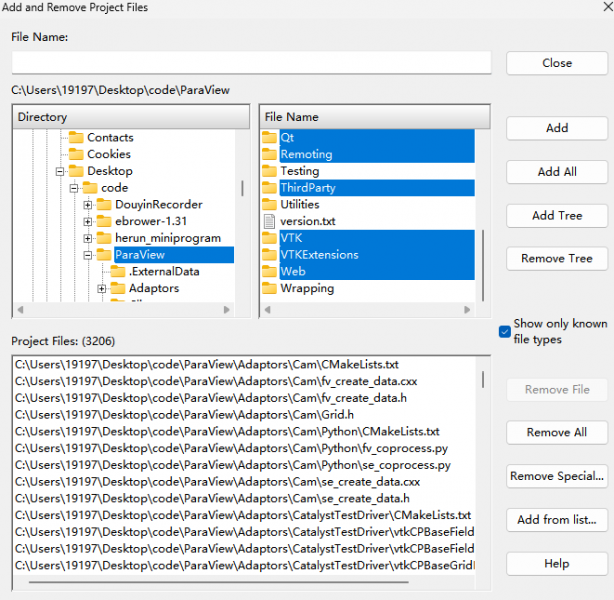Click the Testing folder icon

coord(269,171)
